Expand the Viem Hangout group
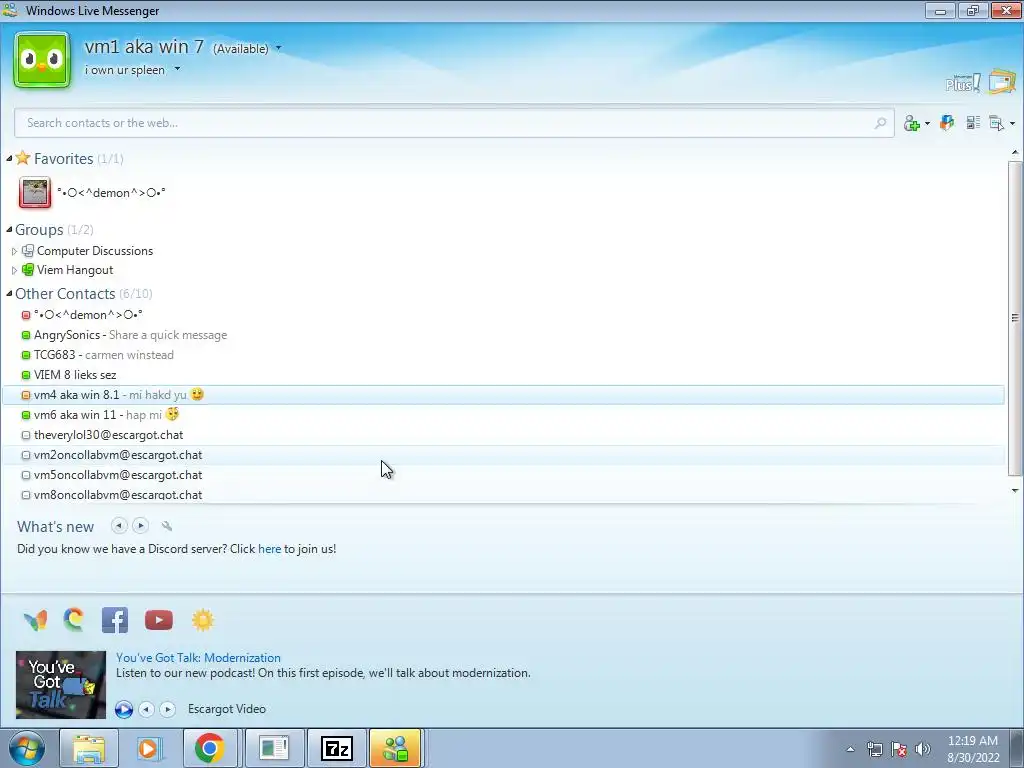 pyautogui.click(x=14, y=270)
